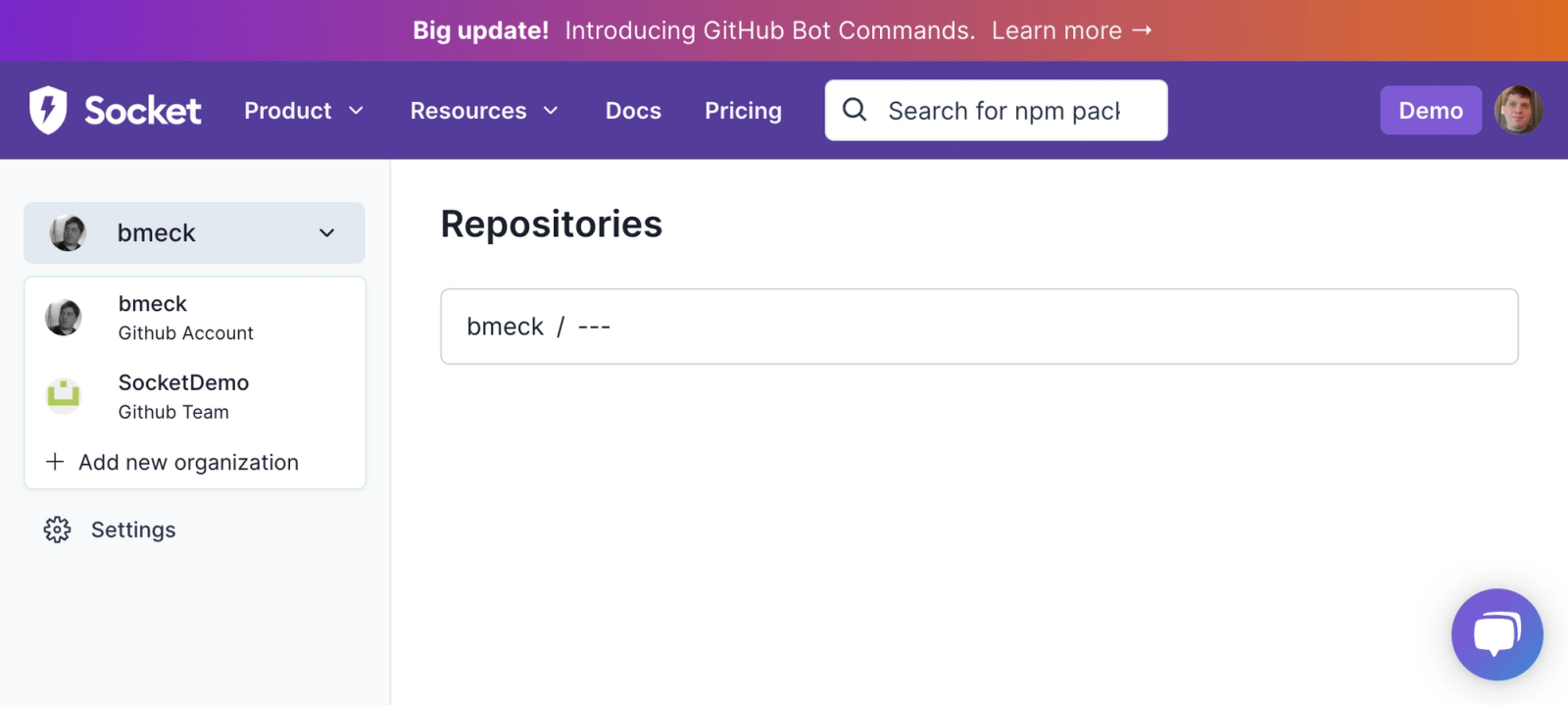Open user profile avatar in header
The height and width of the screenshot is (705, 1568).
pyautogui.click(x=1518, y=110)
